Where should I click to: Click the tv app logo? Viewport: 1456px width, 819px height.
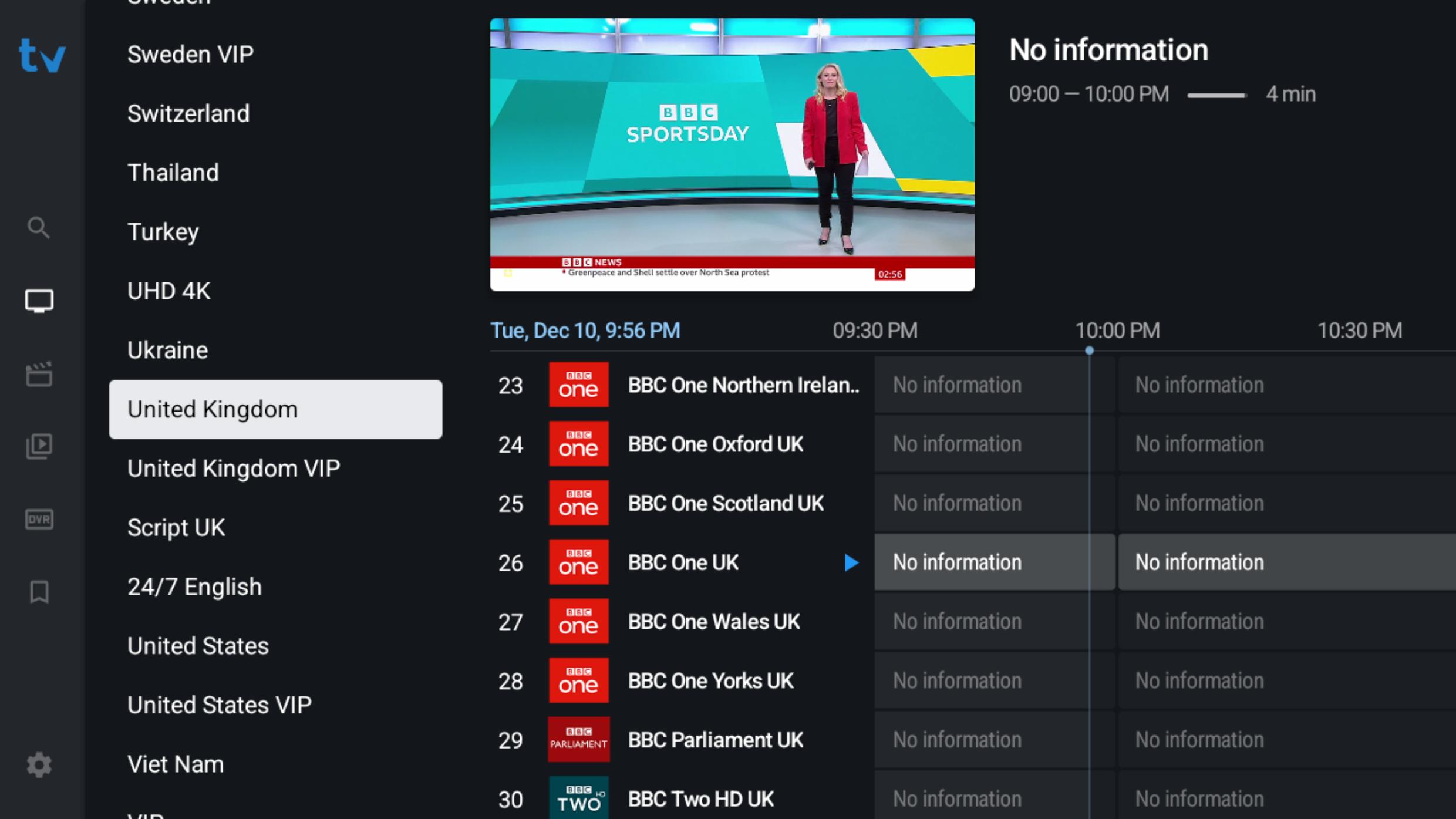pyautogui.click(x=42, y=55)
